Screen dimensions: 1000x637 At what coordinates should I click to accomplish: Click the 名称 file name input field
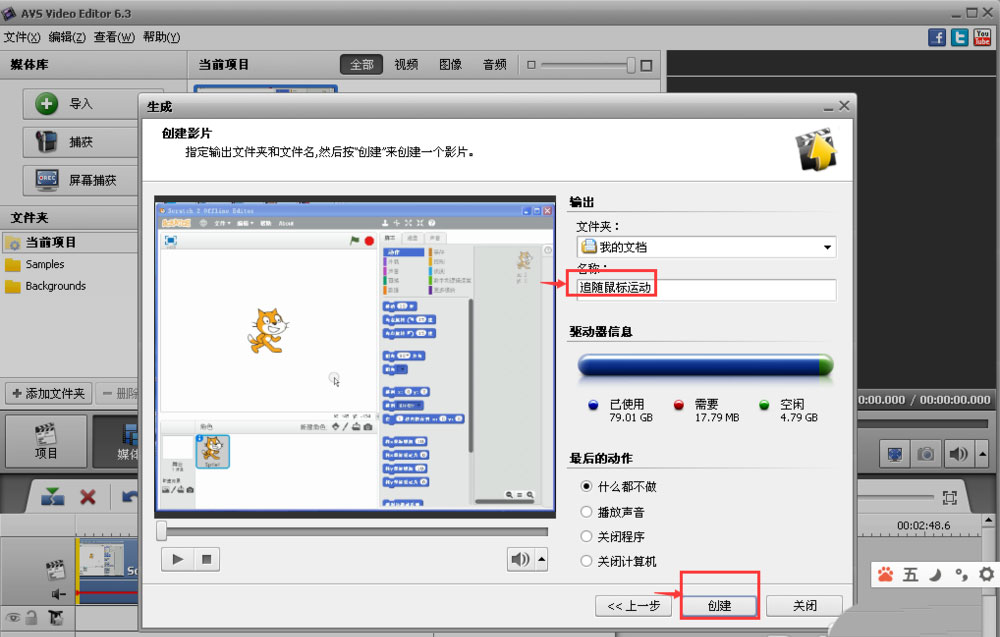pyautogui.click(x=707, y=288)
